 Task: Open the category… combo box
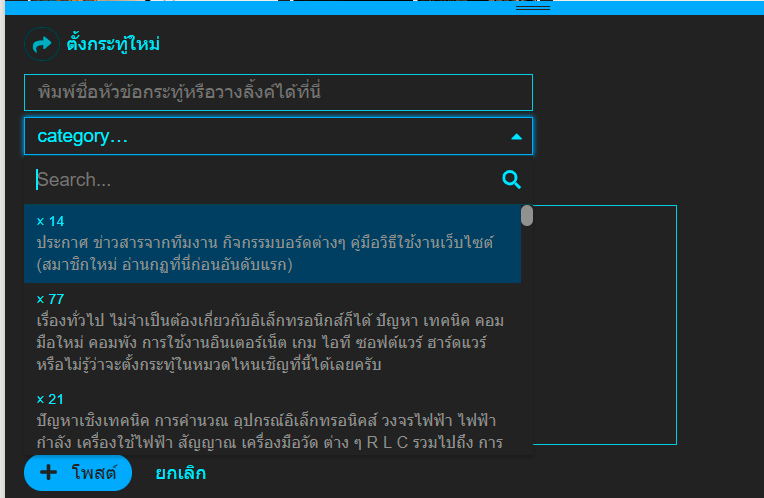coord(278,136)
